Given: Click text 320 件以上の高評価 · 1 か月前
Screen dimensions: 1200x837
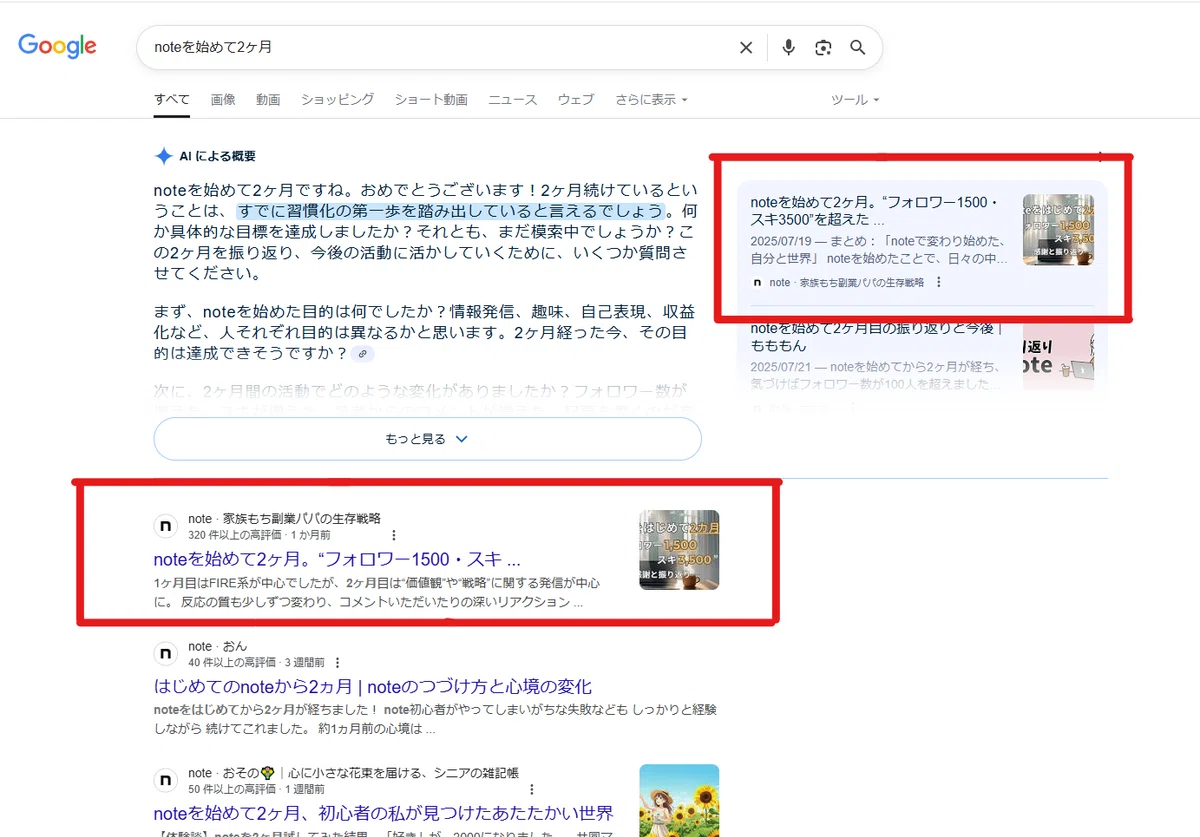Looking at the screenshot, I should click(x=259, y=535).
